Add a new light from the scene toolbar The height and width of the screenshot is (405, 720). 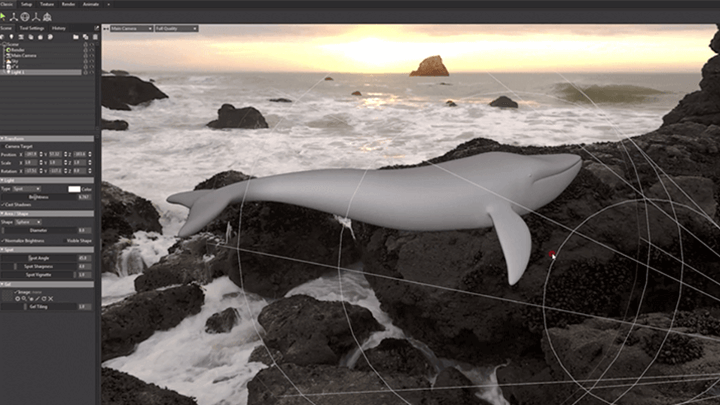(x=11, y=37)
